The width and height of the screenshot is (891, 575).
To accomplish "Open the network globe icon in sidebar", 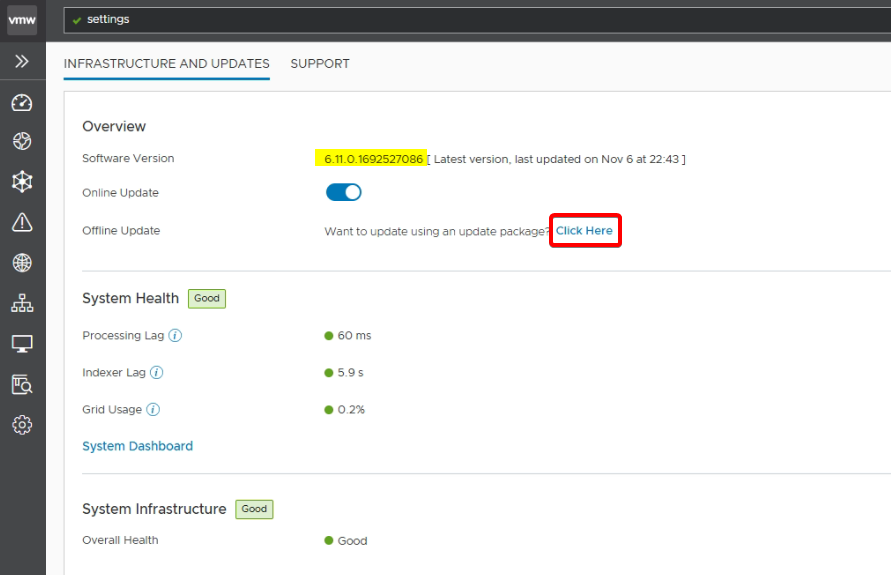I will [22, 263].
